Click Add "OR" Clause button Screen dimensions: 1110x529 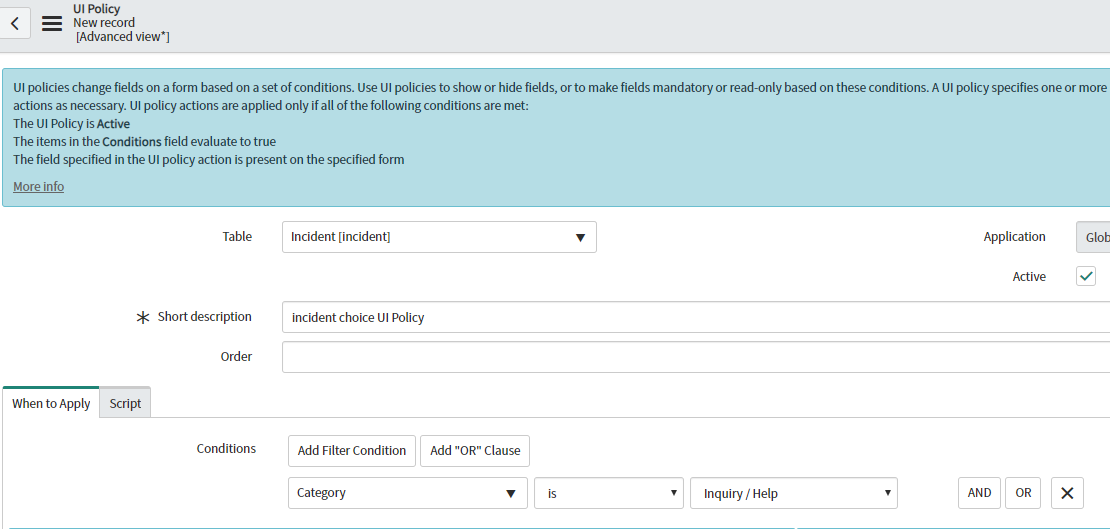[475, 450]
